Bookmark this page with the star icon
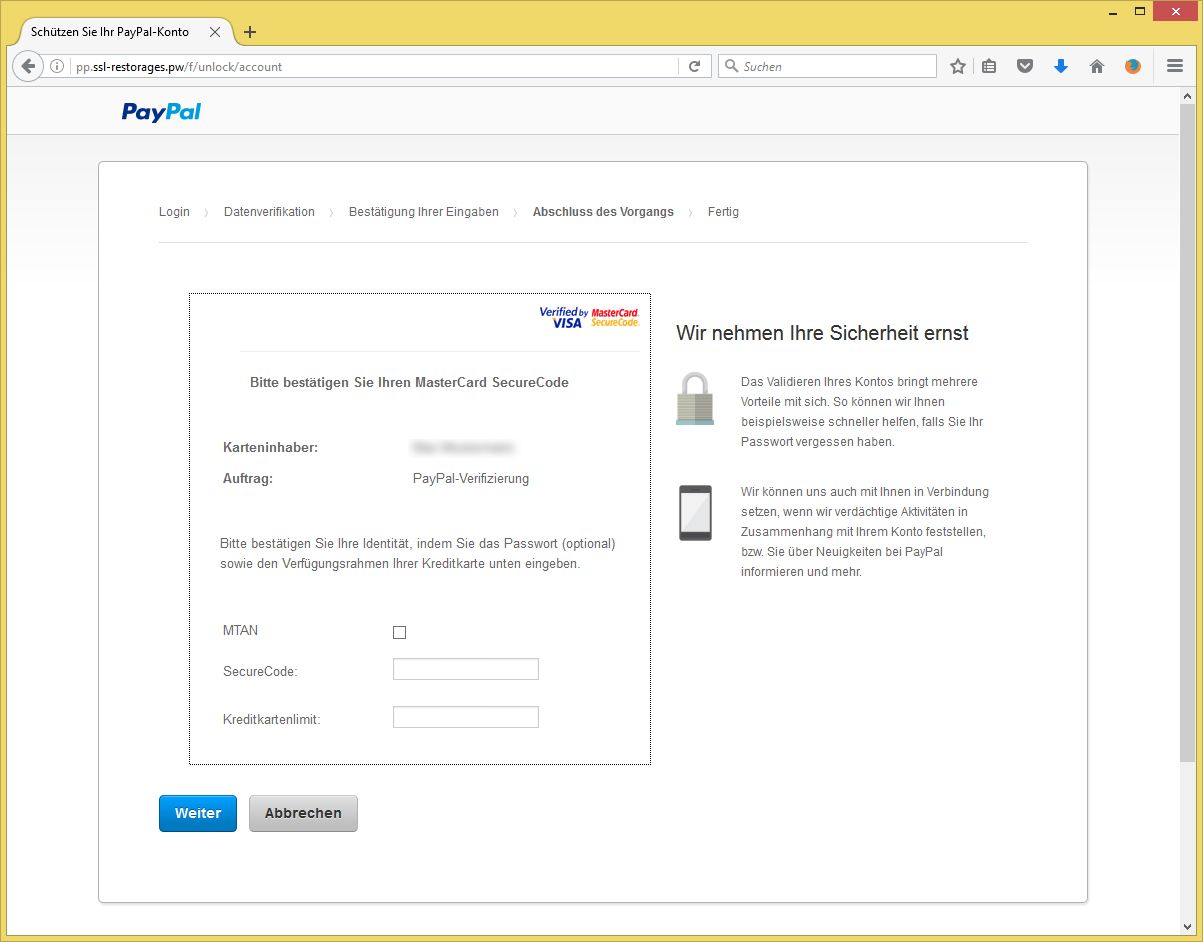The image size is (1203, 942). pyautogui.click(x=958, y=66)
